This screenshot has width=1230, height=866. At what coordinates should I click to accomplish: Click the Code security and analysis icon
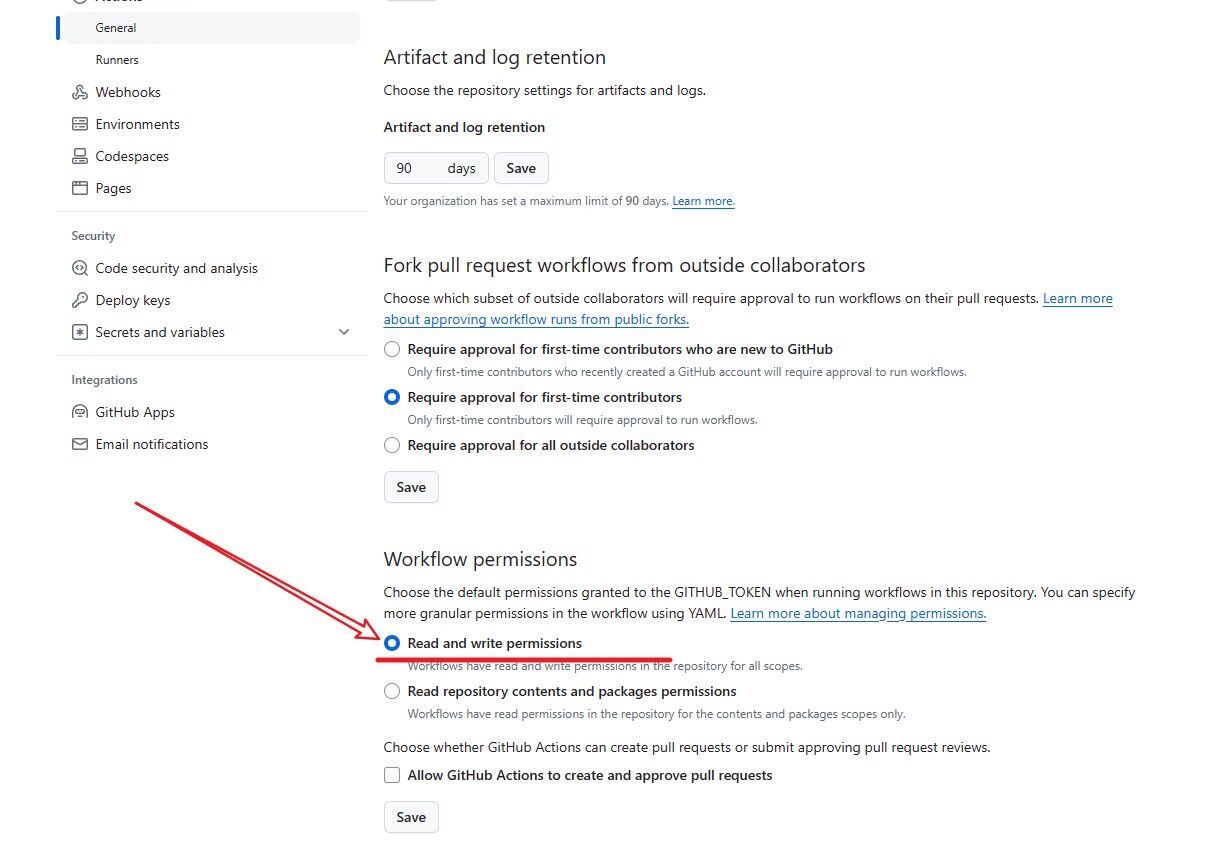click(80, 268)
